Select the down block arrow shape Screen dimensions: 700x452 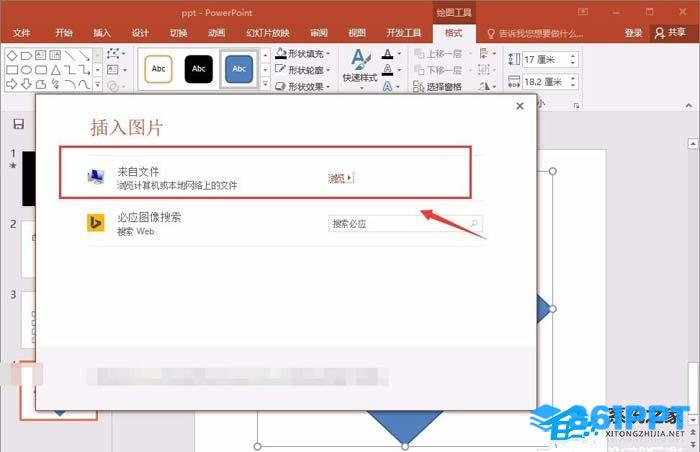(26, 84)
